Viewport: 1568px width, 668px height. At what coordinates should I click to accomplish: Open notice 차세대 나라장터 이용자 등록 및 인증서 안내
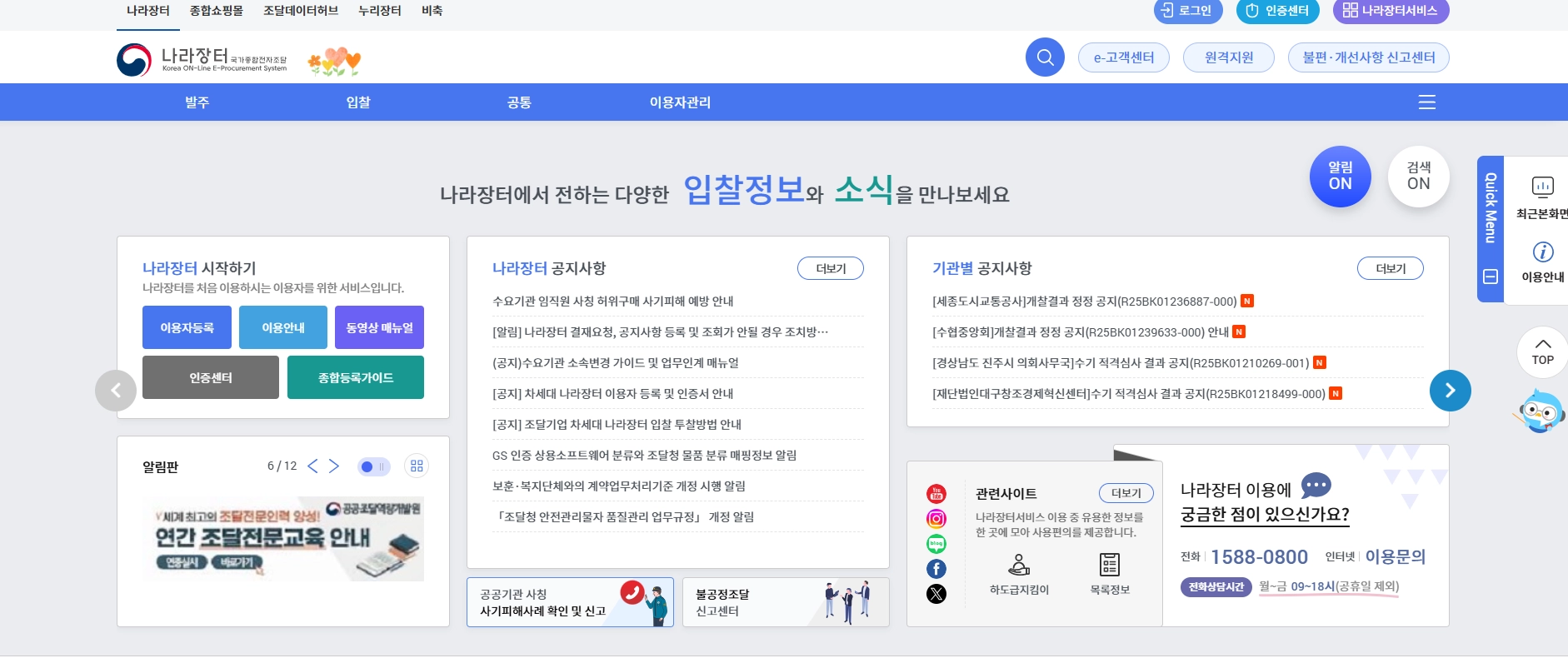click(613, 394)
